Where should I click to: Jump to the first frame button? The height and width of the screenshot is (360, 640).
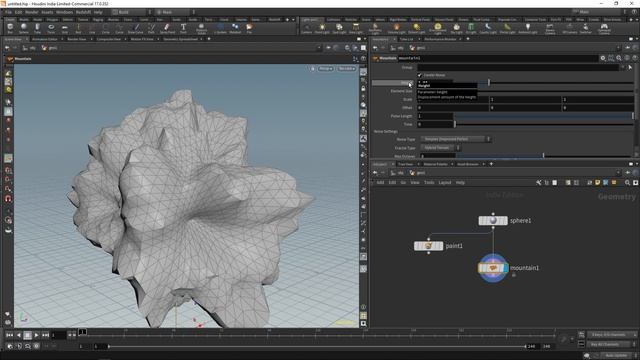point(9,335)
